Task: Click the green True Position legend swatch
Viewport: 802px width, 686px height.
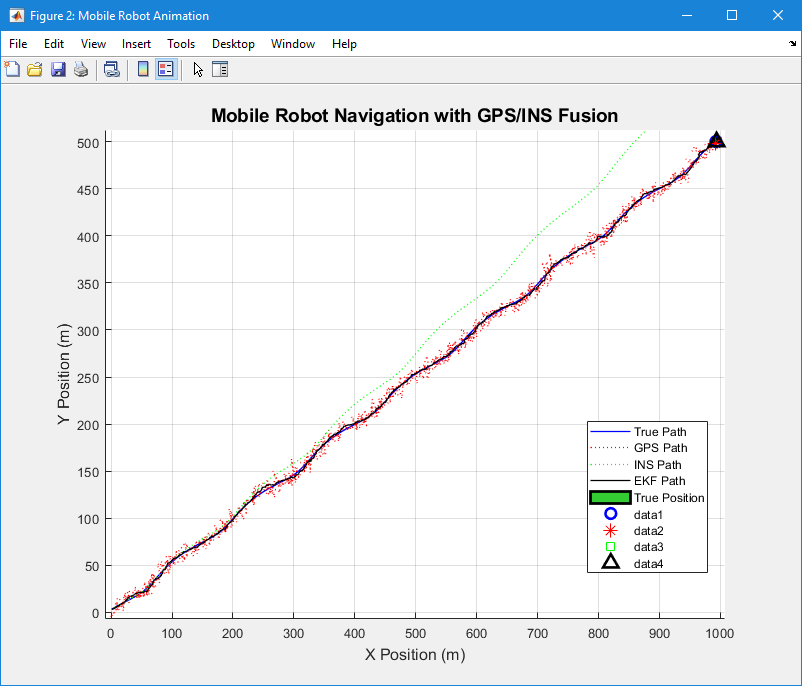Action: click(x=610, y=497)
